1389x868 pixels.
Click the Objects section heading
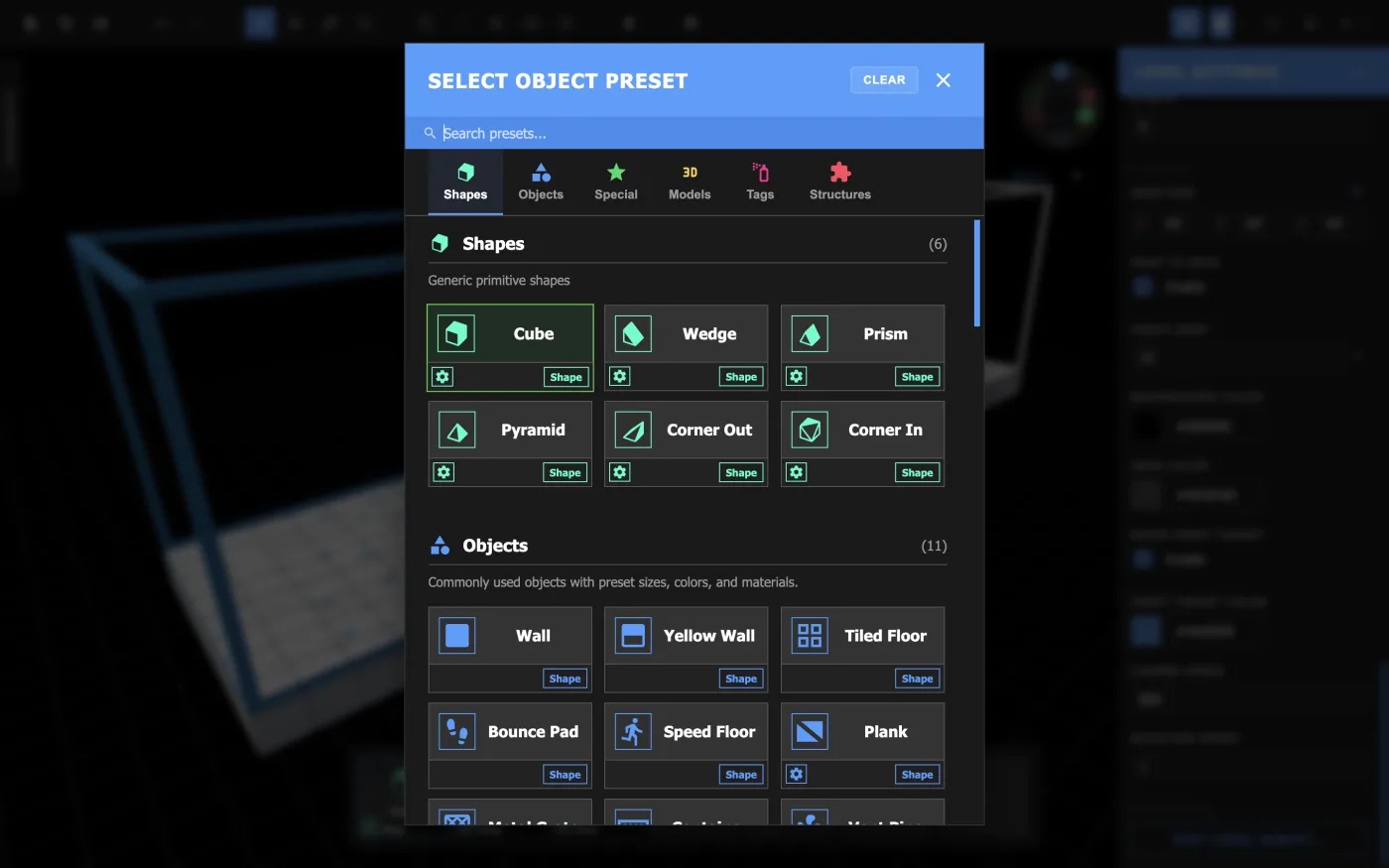[495, 546]
